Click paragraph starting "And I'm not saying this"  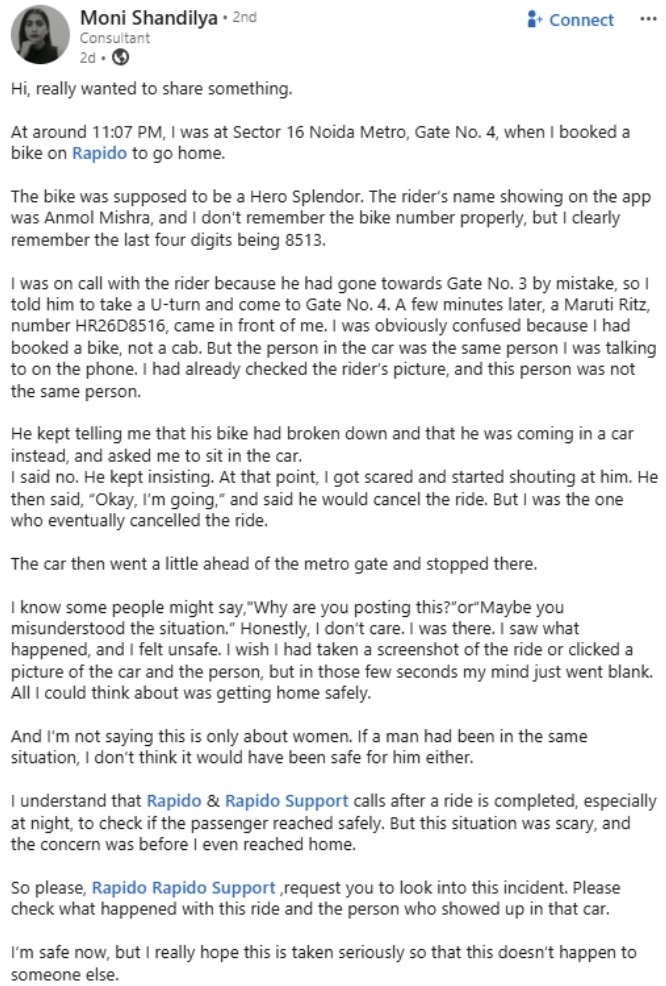click(x=299, y=747)
